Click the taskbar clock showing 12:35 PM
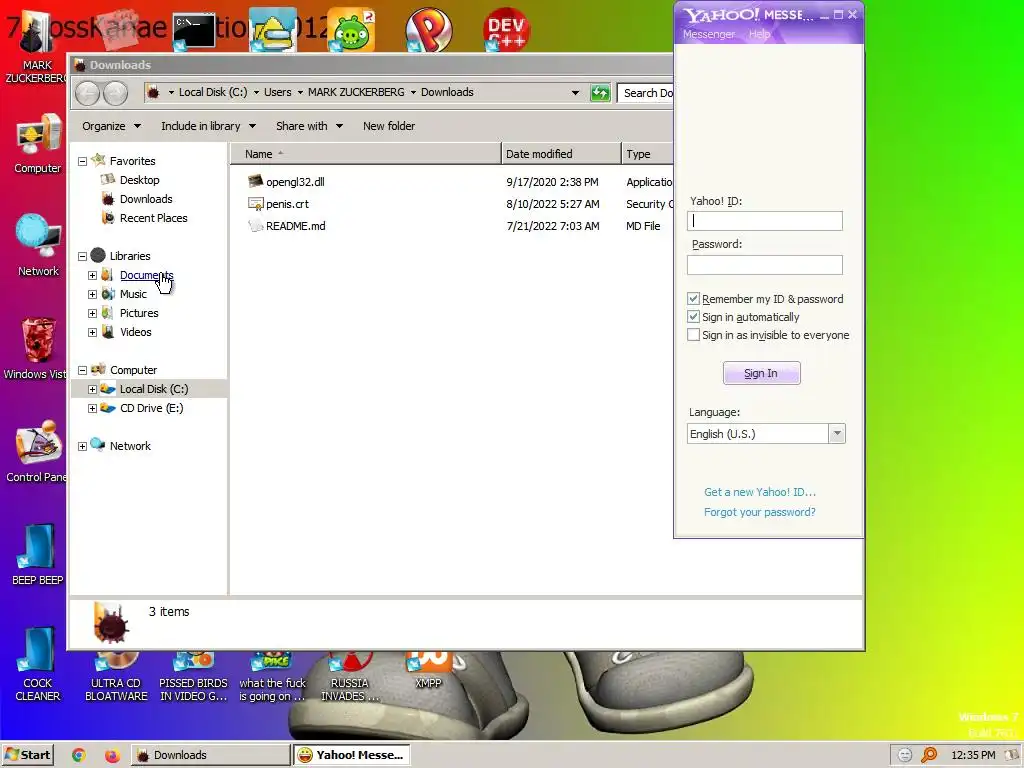Image resolution: width=1024 pixels, height=768 pixels. coord(973,755)
